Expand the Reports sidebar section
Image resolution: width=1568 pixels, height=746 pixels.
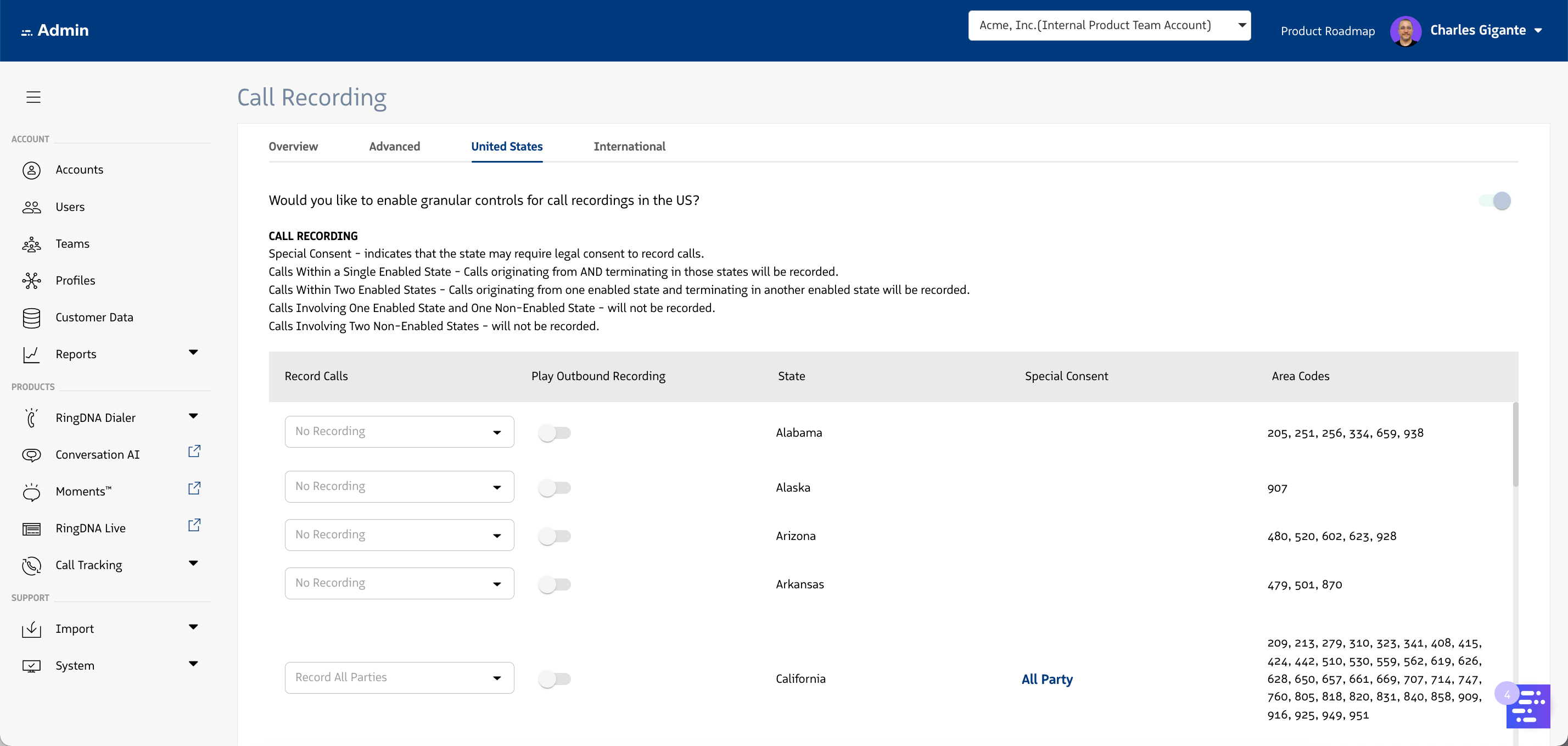tap(193, 353)
